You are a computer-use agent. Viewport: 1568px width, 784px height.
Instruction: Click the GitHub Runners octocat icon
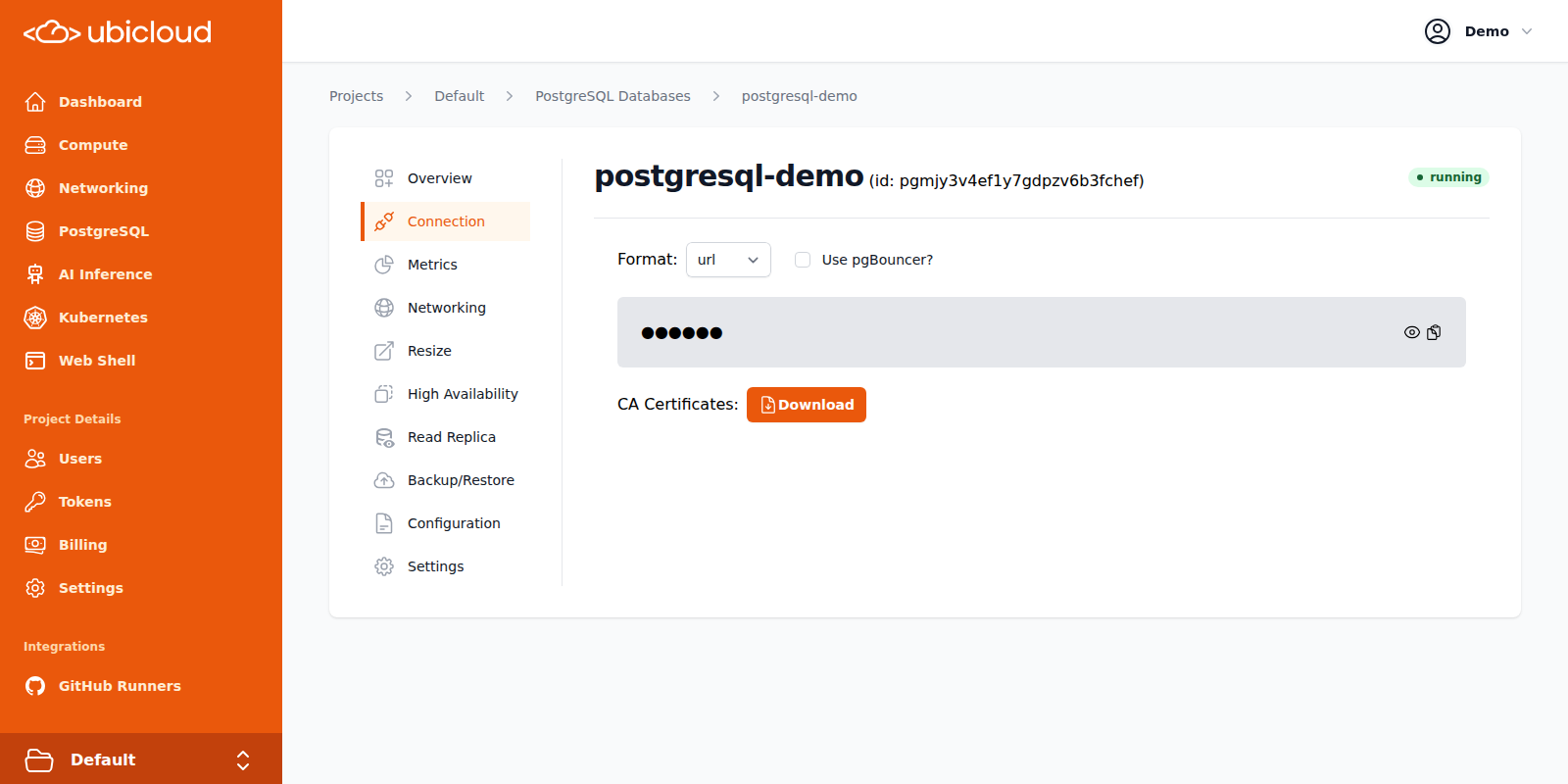click(x=35, y=686)
